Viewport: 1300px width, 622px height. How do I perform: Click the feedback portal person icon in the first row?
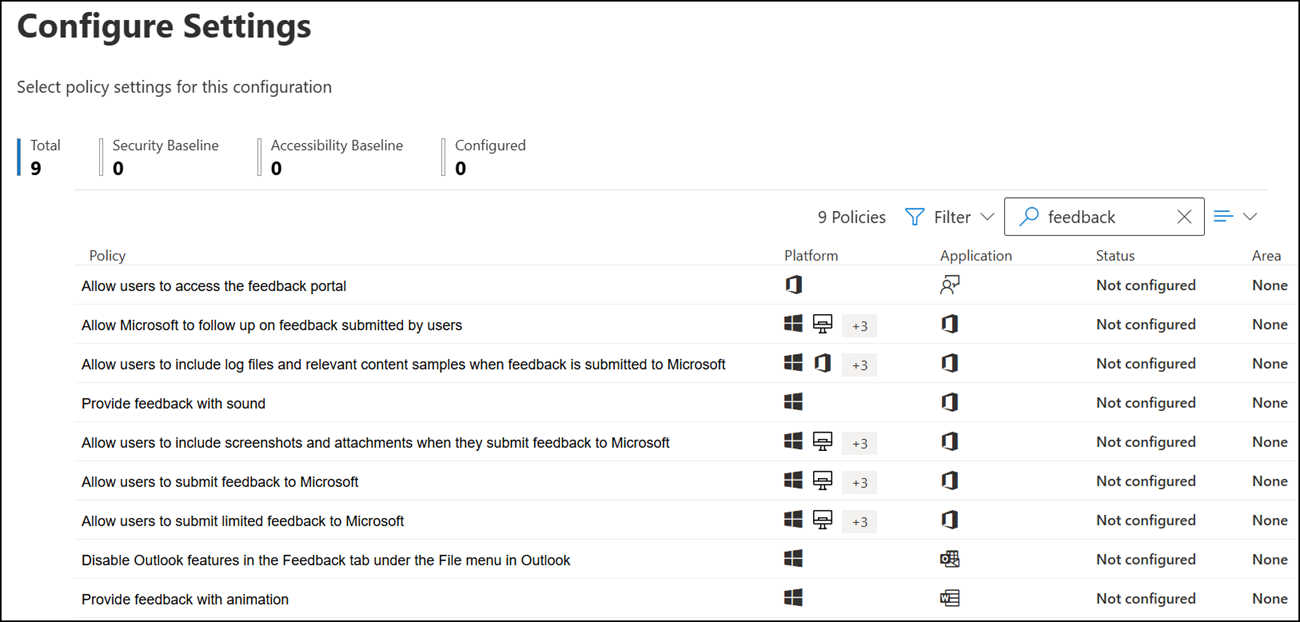point(949,284)
